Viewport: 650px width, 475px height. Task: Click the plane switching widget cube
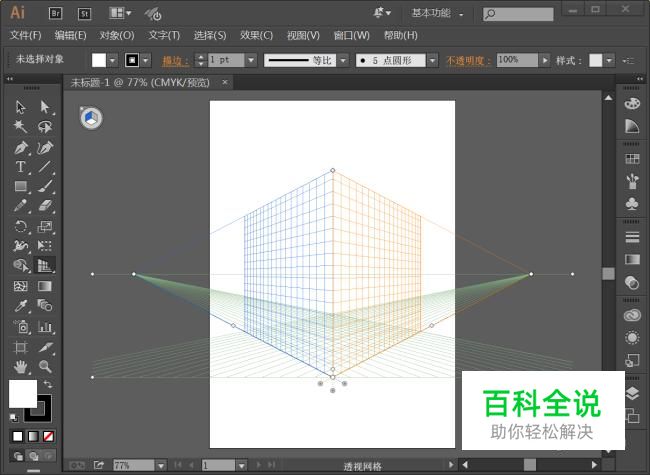91,119
